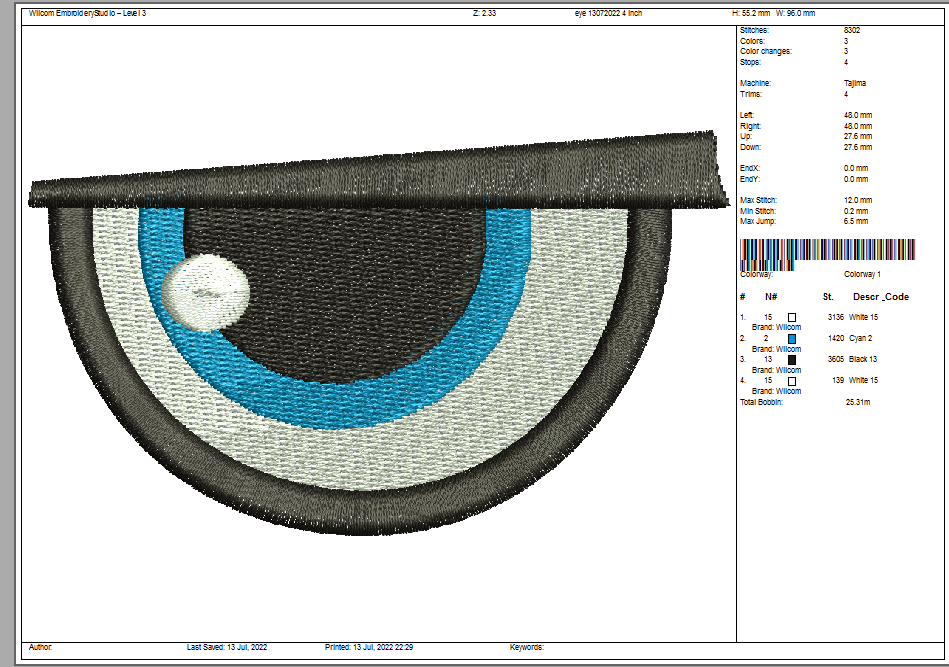The height and width of the screenshot is (667, 949).
Task: Pick the first White 15 swatch in row 1
Action: pos(792,317)
